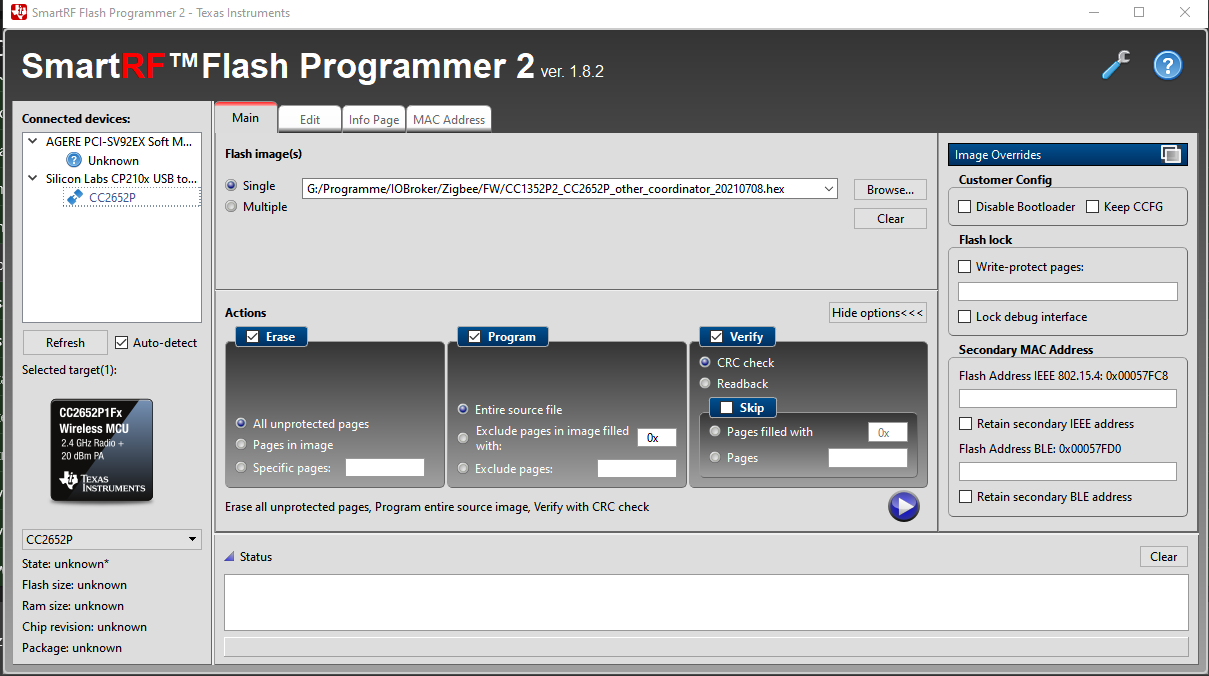Image resolution: width=1209 pixels, height=676 pixels.
Task: Switch to the Main tab
Action: 246,118
